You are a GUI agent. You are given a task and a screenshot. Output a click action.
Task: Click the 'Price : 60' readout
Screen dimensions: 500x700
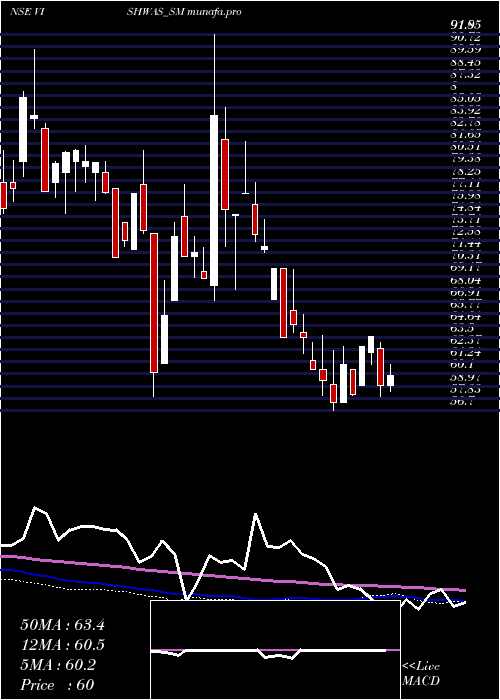coord(57,684)
